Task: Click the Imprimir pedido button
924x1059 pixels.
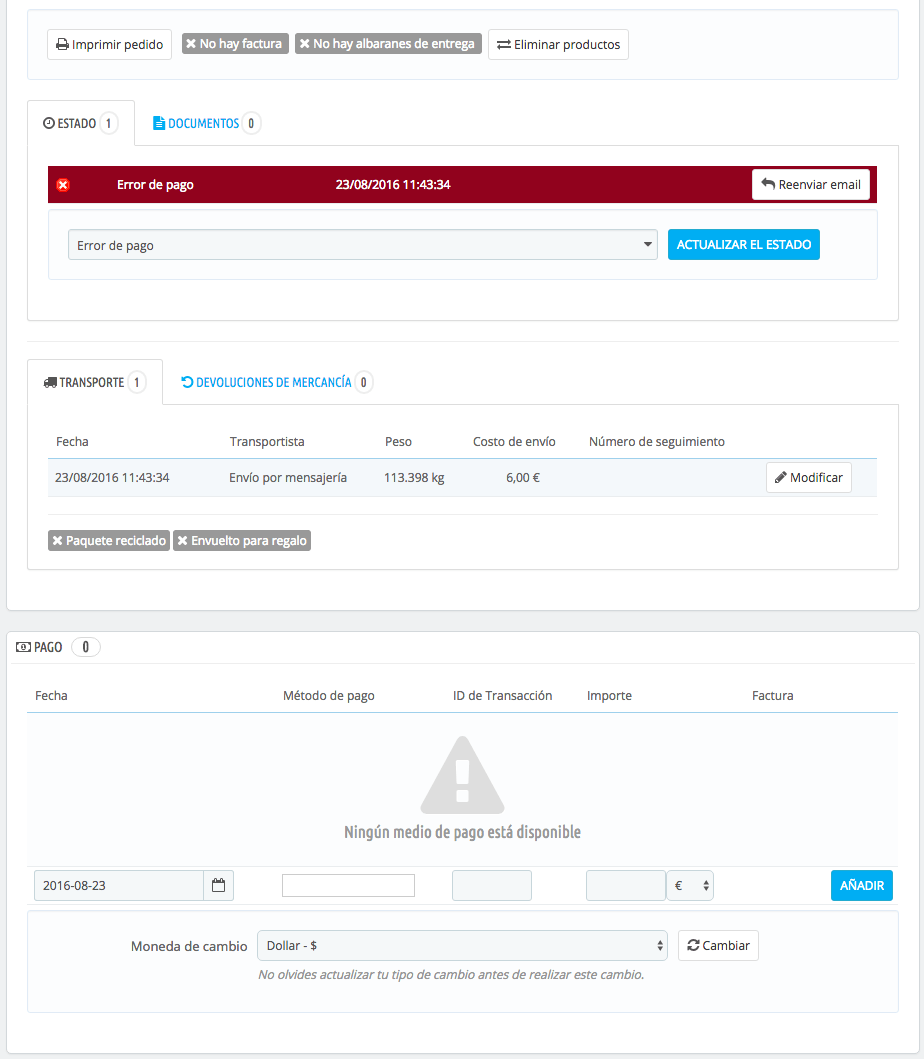Action: (x=109, y=45)
